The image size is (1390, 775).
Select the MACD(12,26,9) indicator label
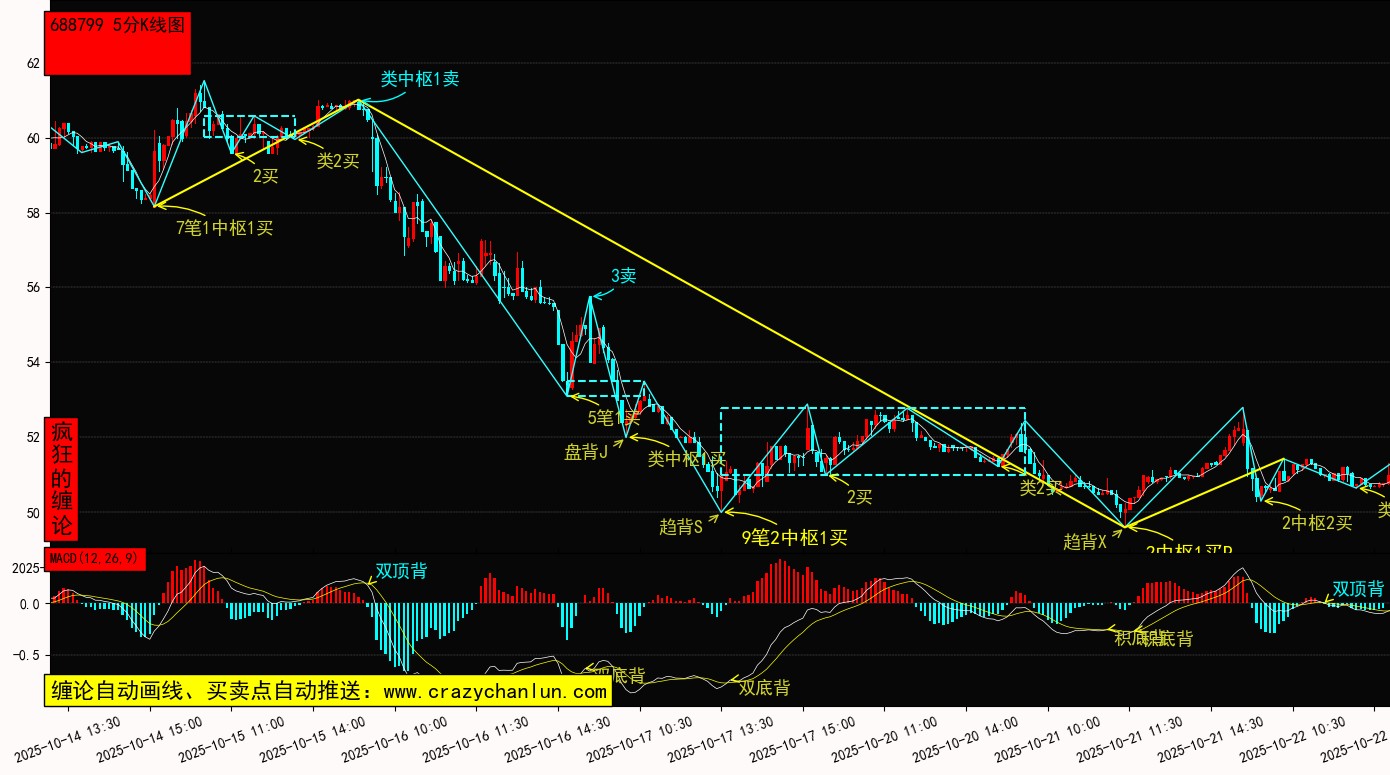[x=95, y=559]
